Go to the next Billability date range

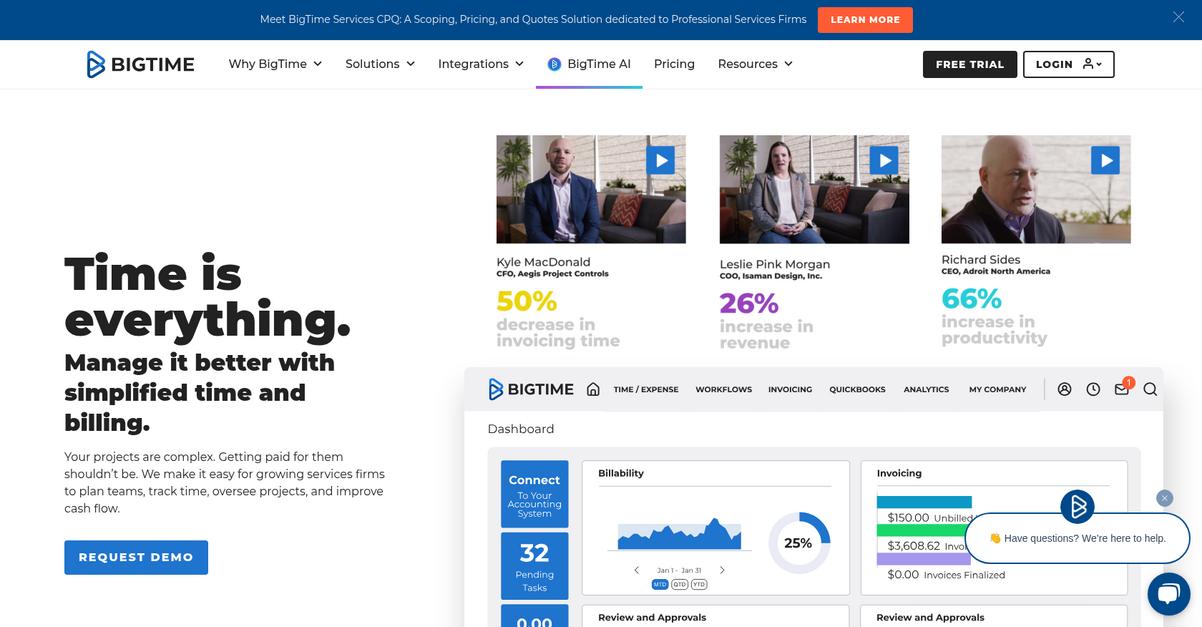(x=722, y=570)
